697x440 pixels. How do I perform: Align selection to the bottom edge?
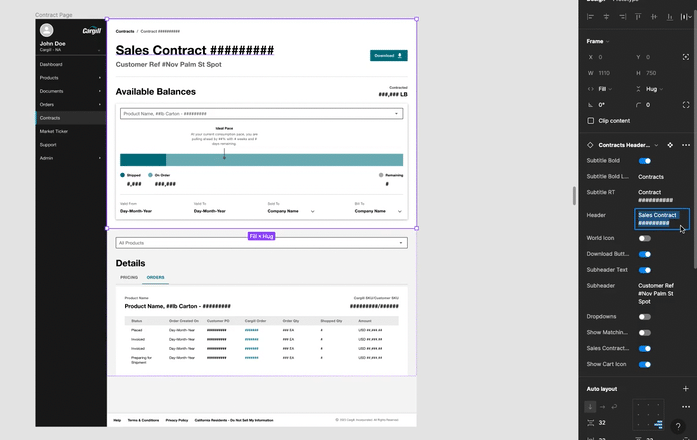point(669,17)
